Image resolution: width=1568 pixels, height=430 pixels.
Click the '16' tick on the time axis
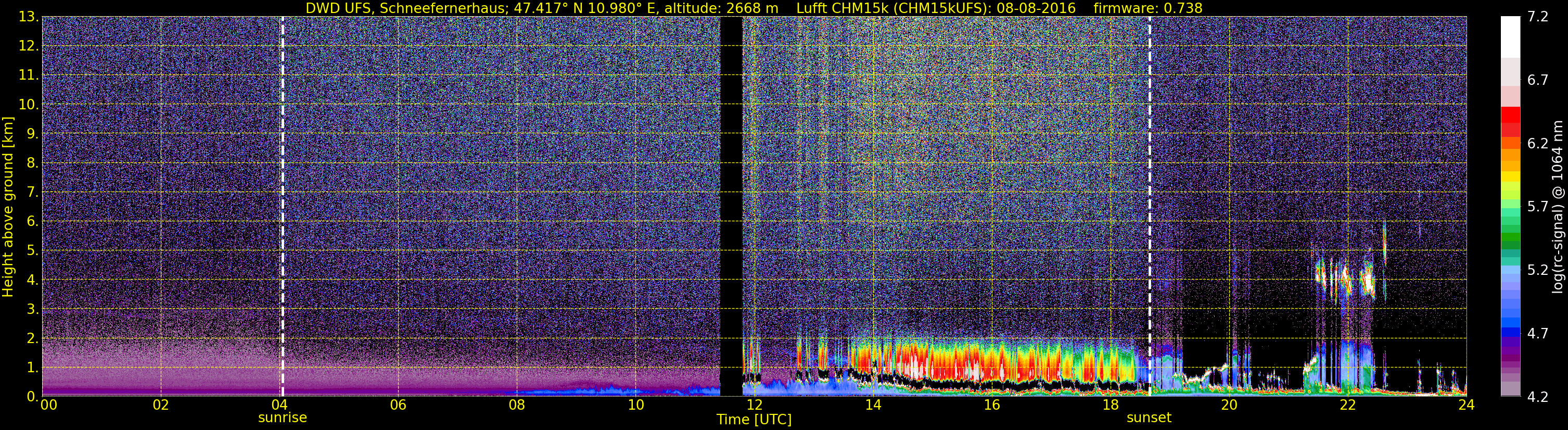point(991,405)
